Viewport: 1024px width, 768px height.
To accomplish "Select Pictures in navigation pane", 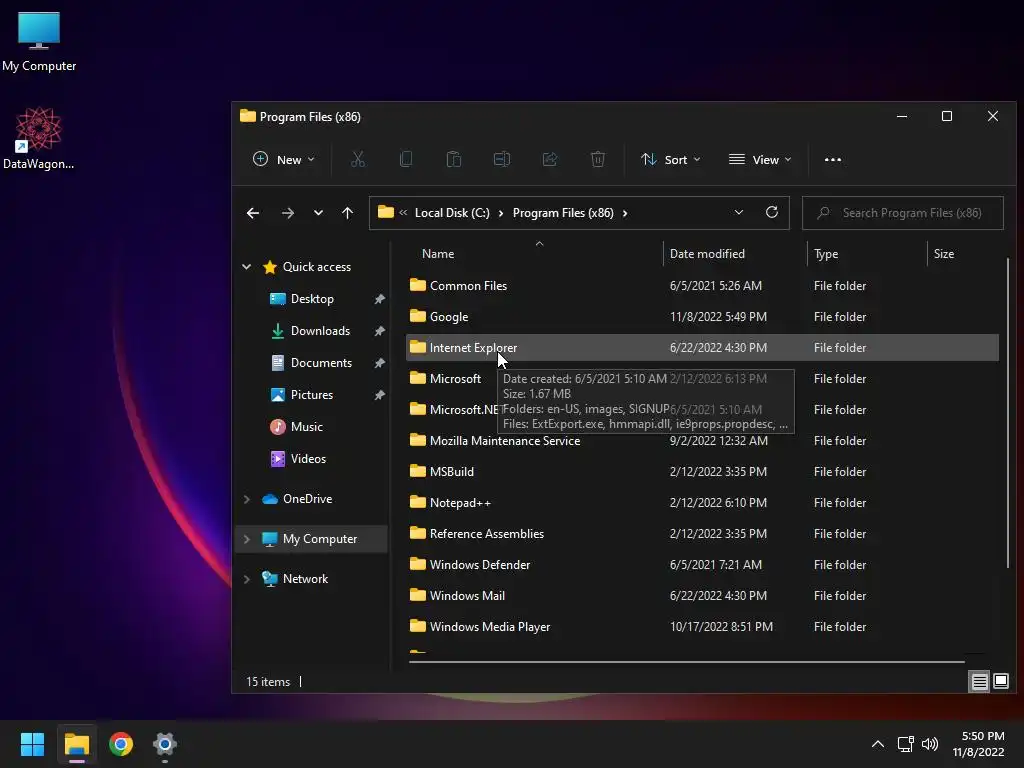I will (x=312, y=395).
